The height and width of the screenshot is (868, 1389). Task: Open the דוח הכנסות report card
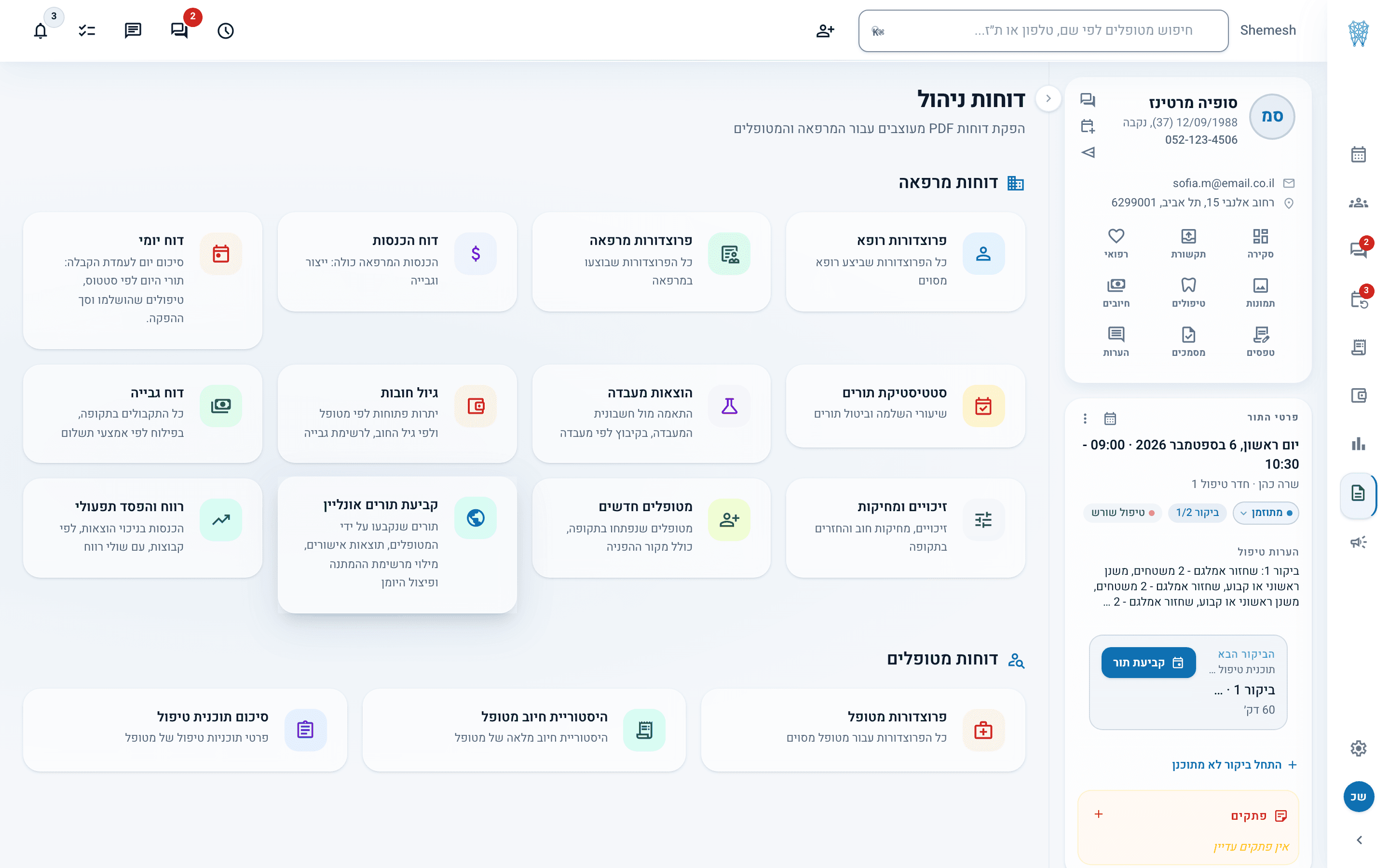click(x=397, y=262)
